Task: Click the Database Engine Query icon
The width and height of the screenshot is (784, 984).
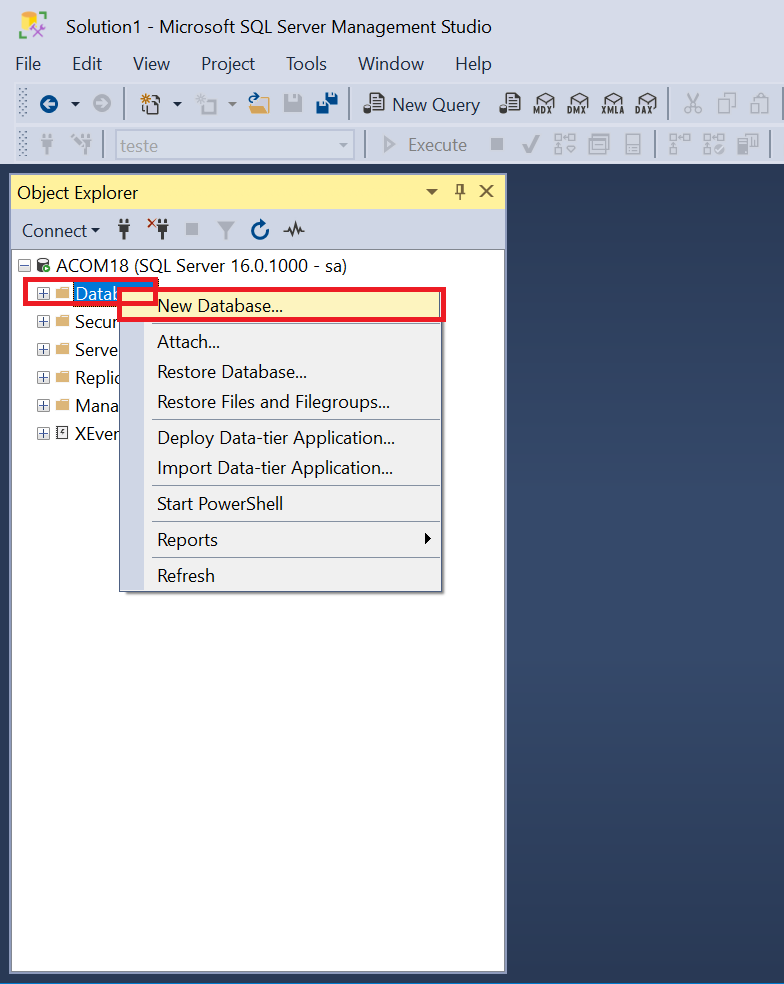Action: [x=510, y=104]
